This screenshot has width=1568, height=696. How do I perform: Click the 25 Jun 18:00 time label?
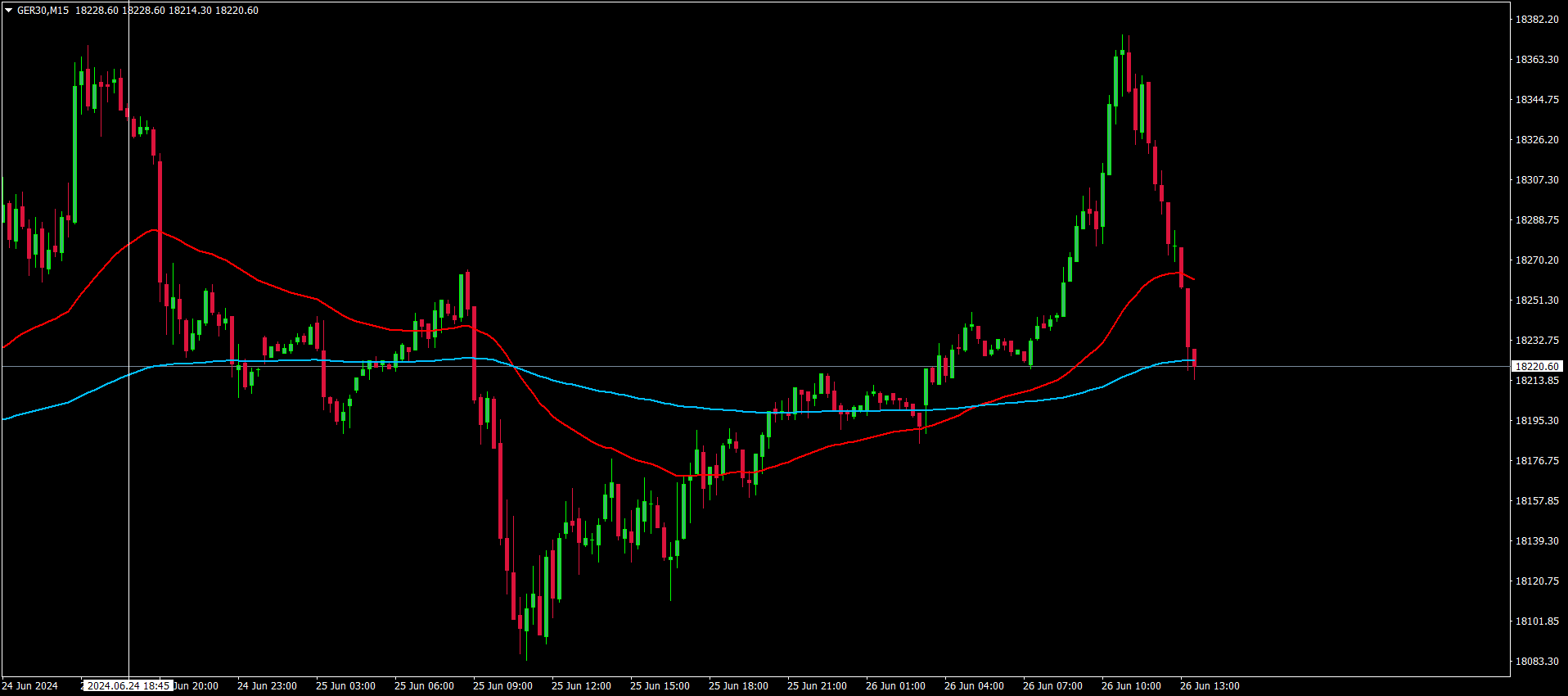(738, 686)
